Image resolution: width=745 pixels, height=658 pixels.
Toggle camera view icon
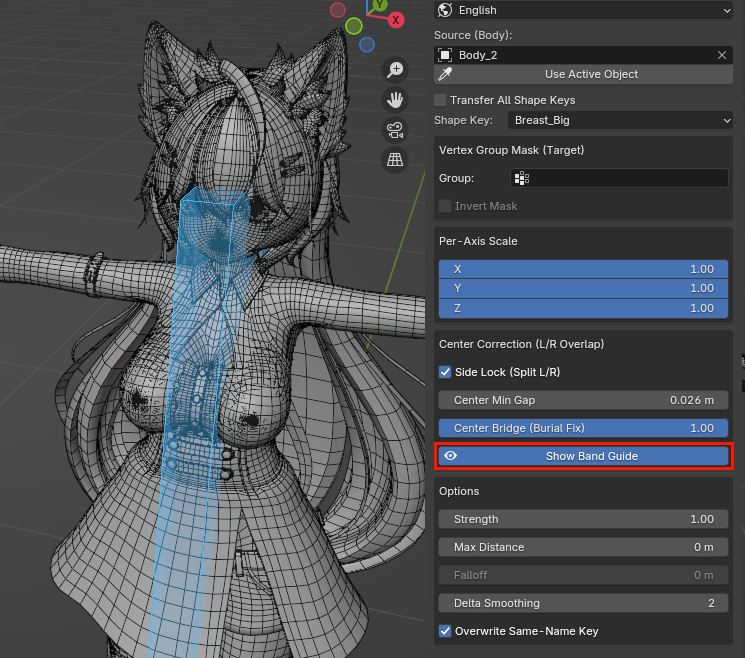tap(395, 130)
